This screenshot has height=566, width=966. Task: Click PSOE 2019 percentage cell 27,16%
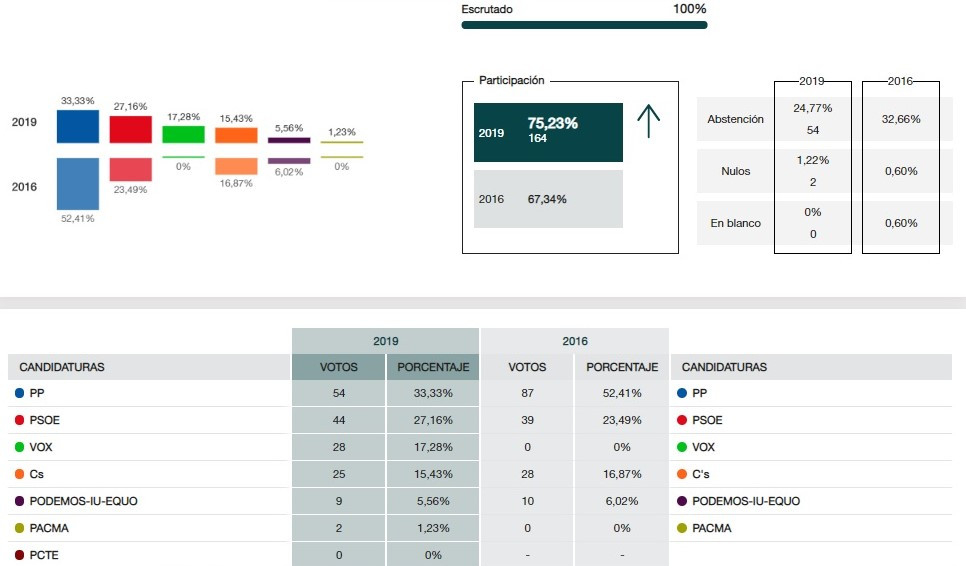pyautogui.click(x=433, y=420)
